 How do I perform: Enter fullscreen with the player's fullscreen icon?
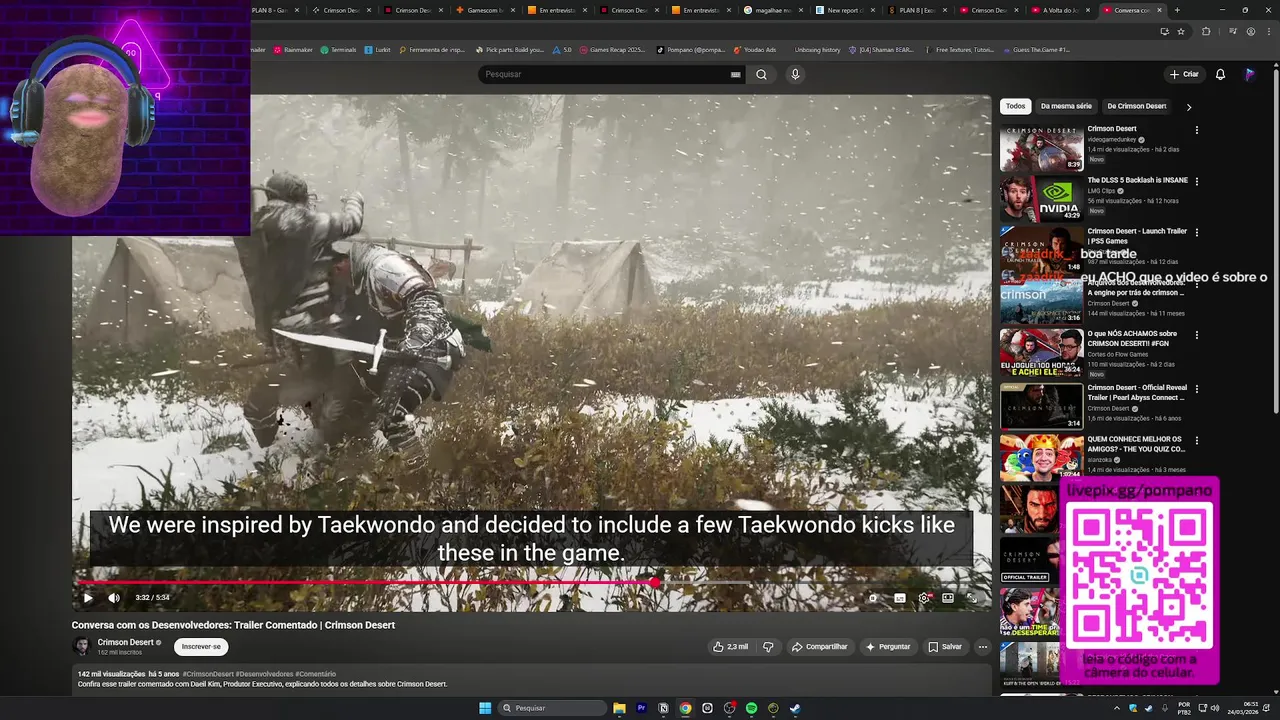pyautogui.click(x=971, y=598)
